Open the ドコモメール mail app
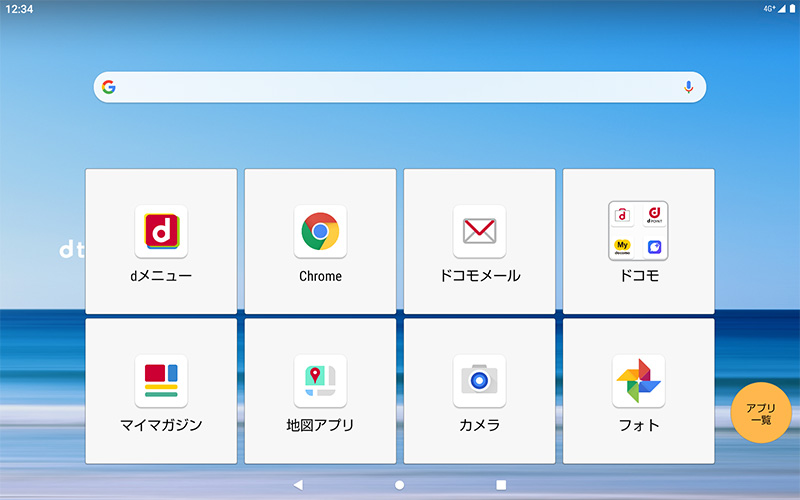The image size is (800, 500). [x=480, y=241]
